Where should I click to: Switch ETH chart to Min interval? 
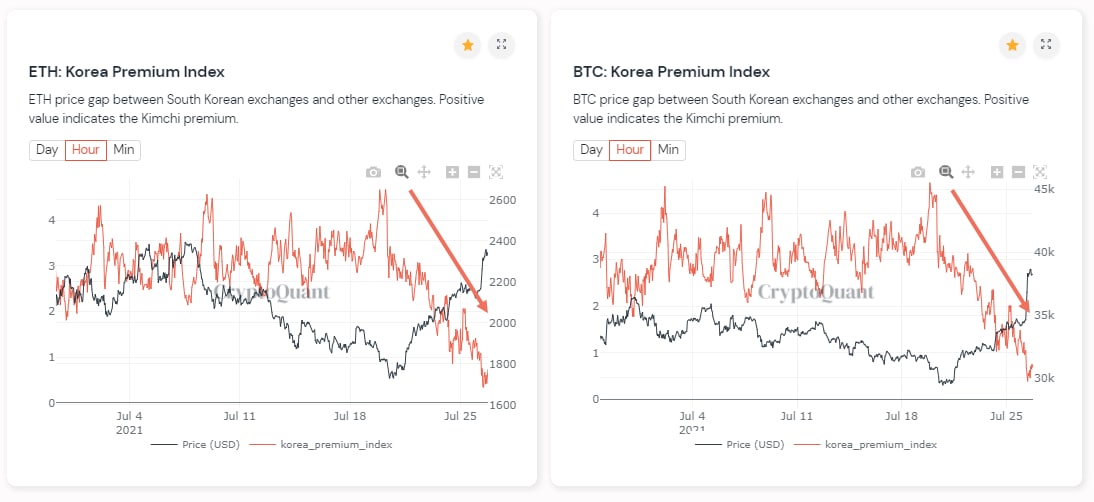[124, 150]
